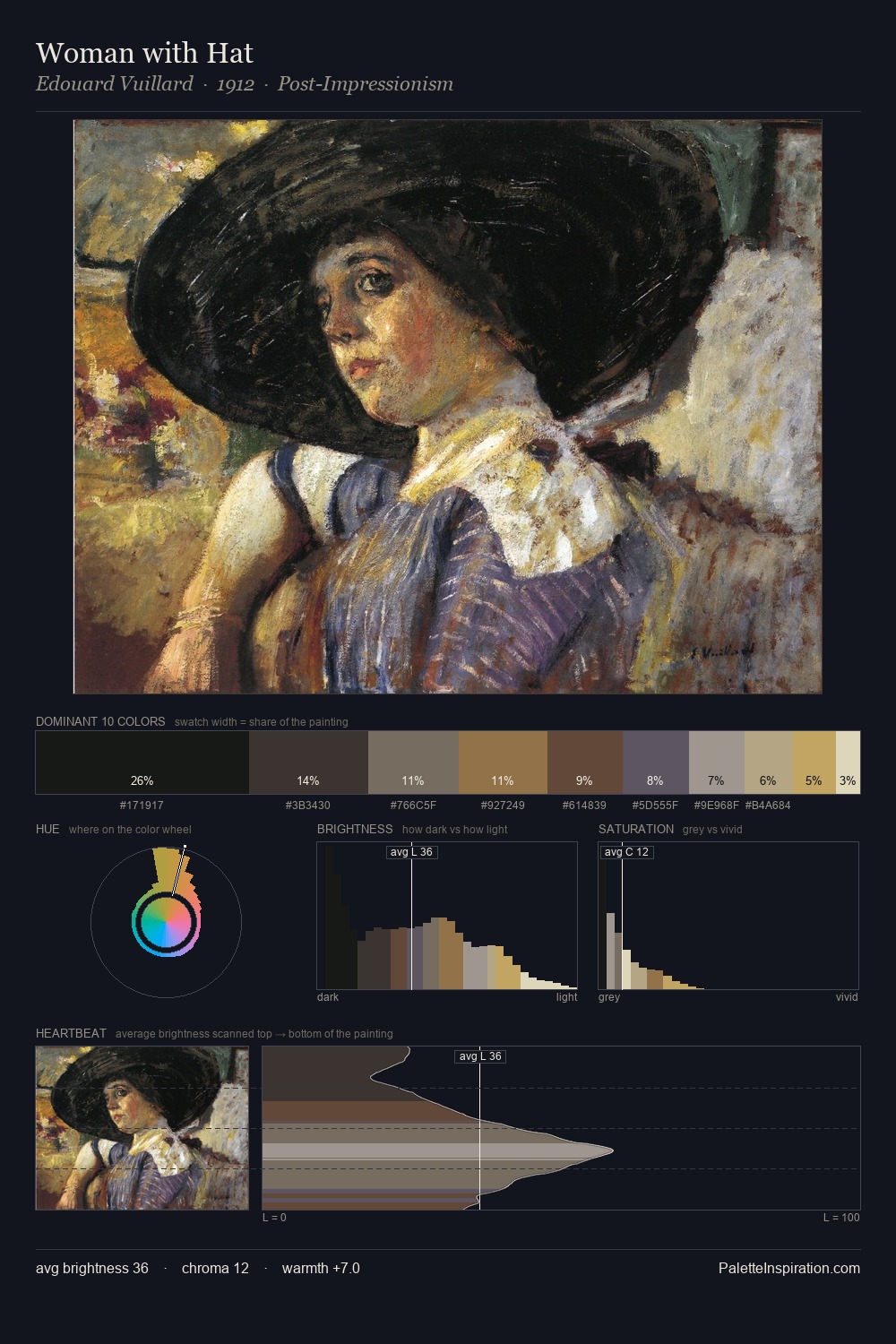Click the "grey" axis label
Image resolution: width=896 pixels, height=1344 pixels.
pos(609,997)
